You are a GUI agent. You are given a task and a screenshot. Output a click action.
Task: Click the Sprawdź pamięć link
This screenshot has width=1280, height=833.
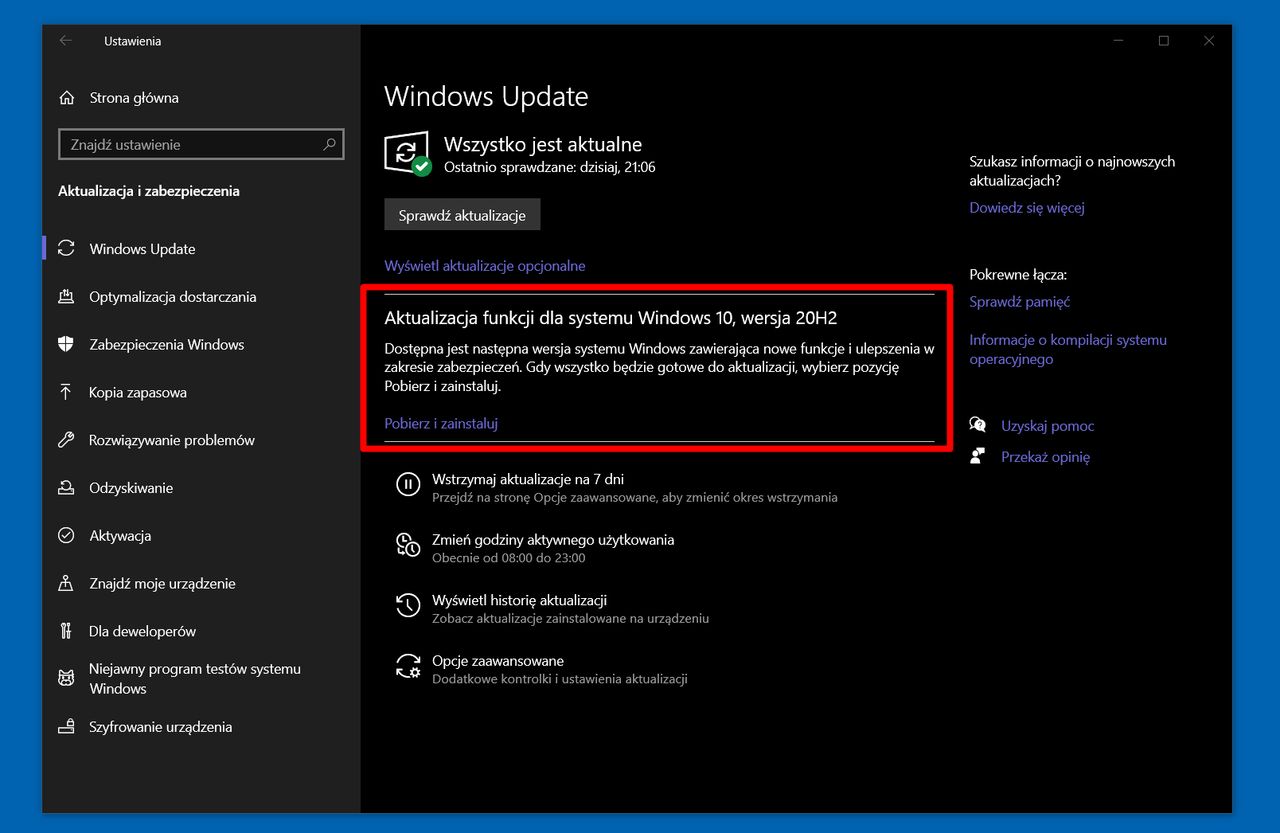(x=1020, y=302)
